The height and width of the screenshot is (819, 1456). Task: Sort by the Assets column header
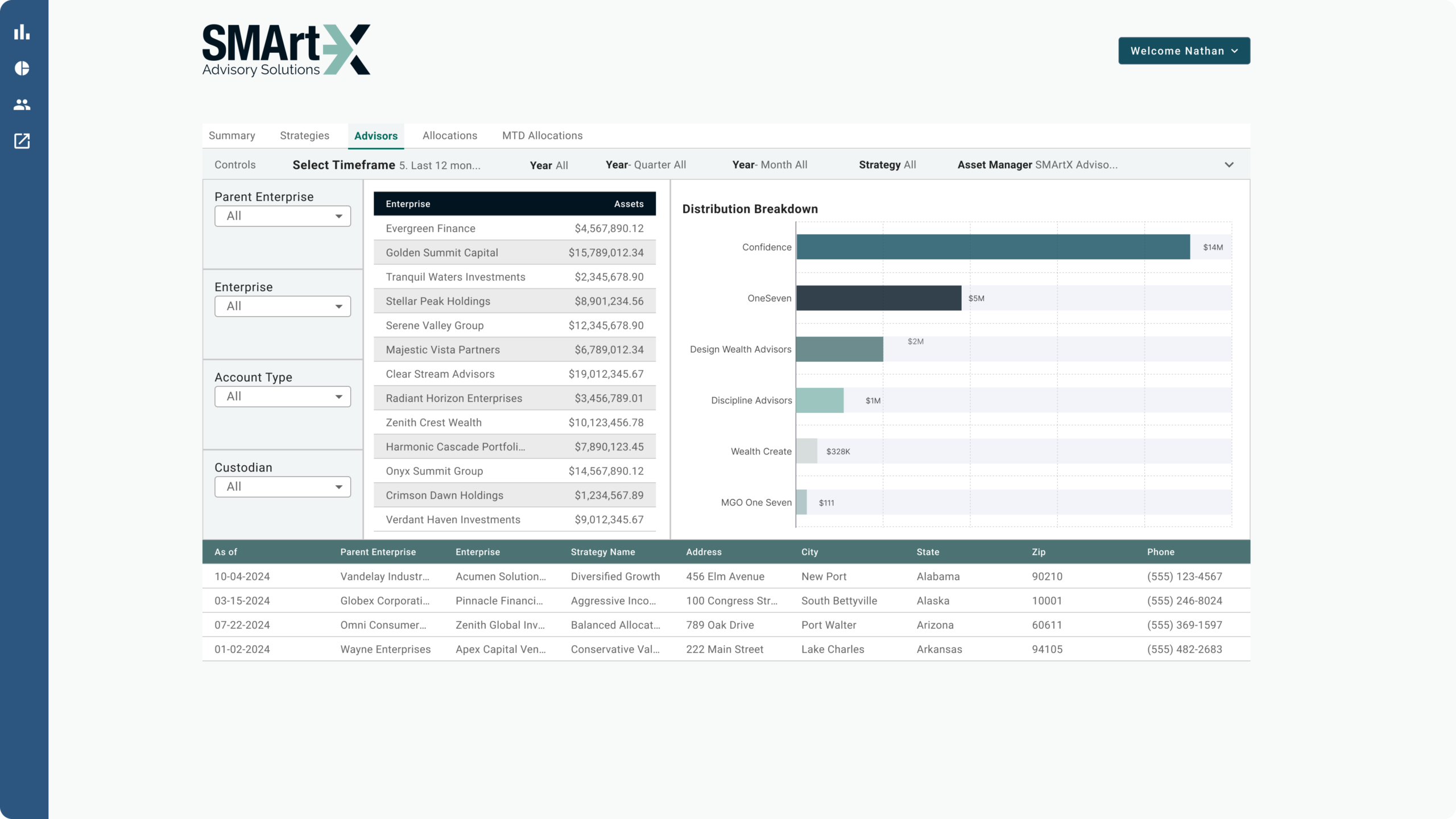click(x=628, y=204)
